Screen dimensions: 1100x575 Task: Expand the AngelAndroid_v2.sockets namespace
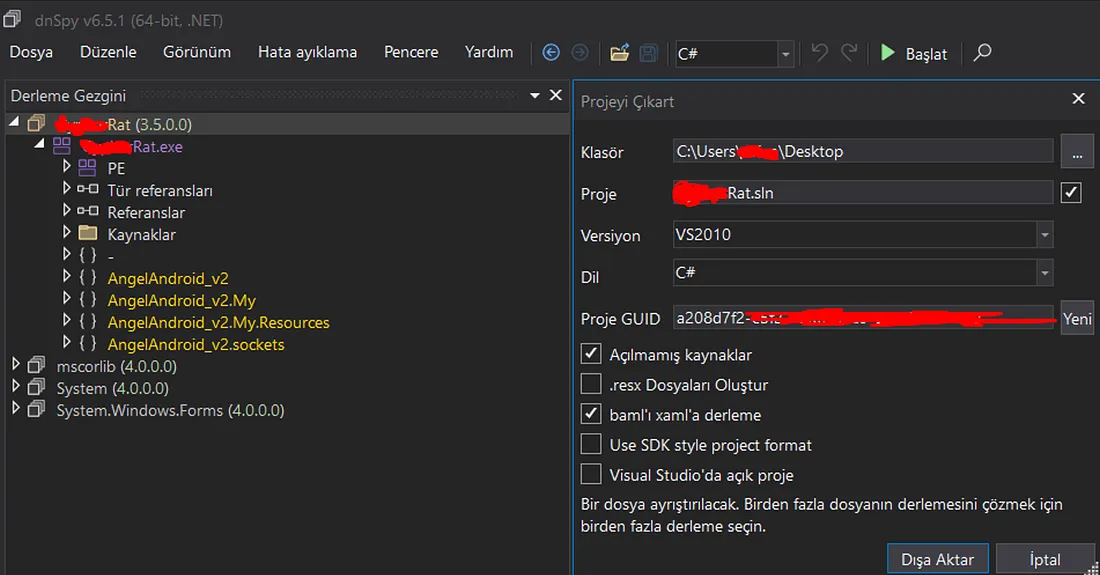pyautogui.click(x=67, y=342)
